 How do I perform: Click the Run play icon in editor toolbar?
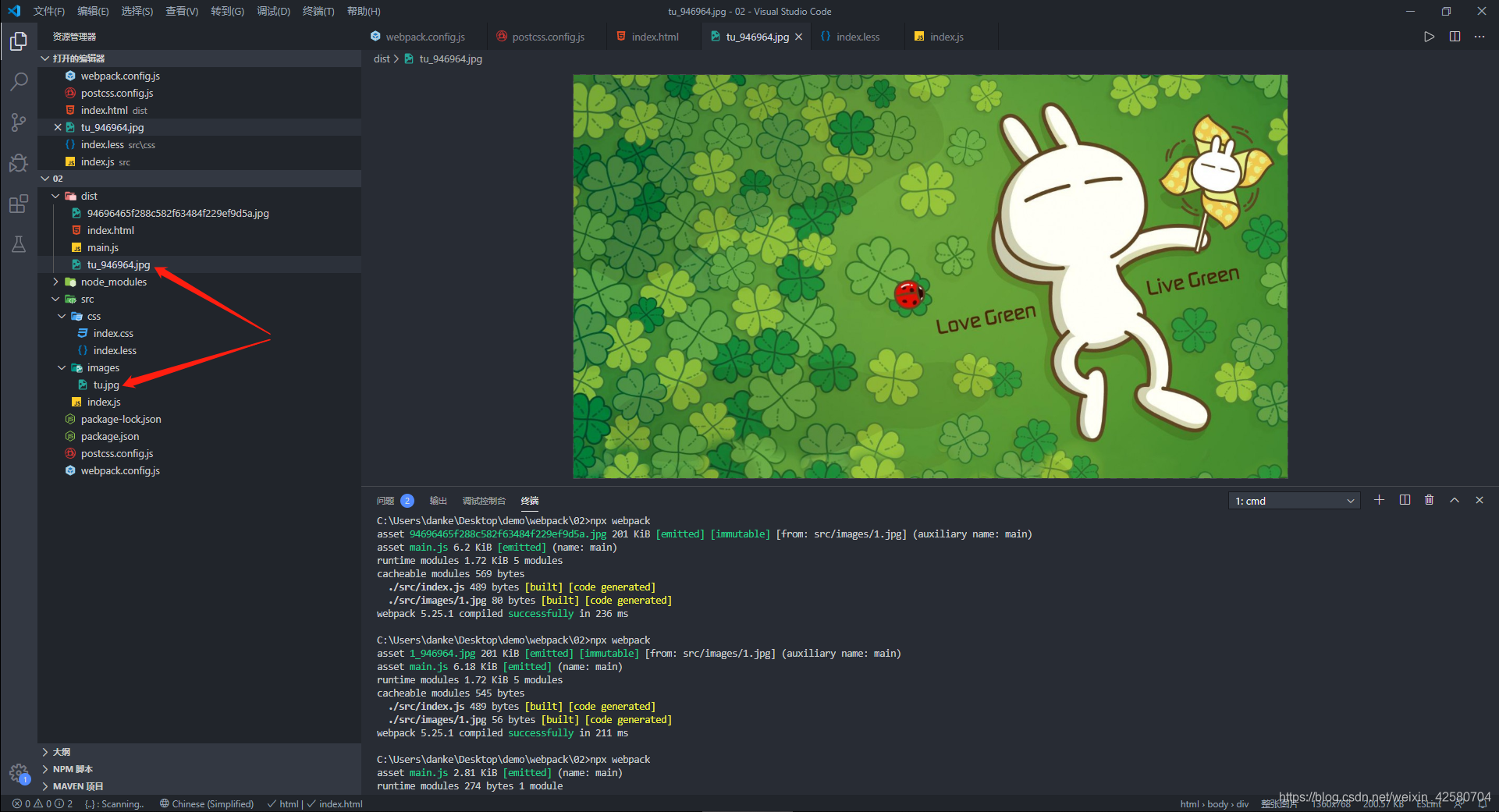[x=1429, y=37]
